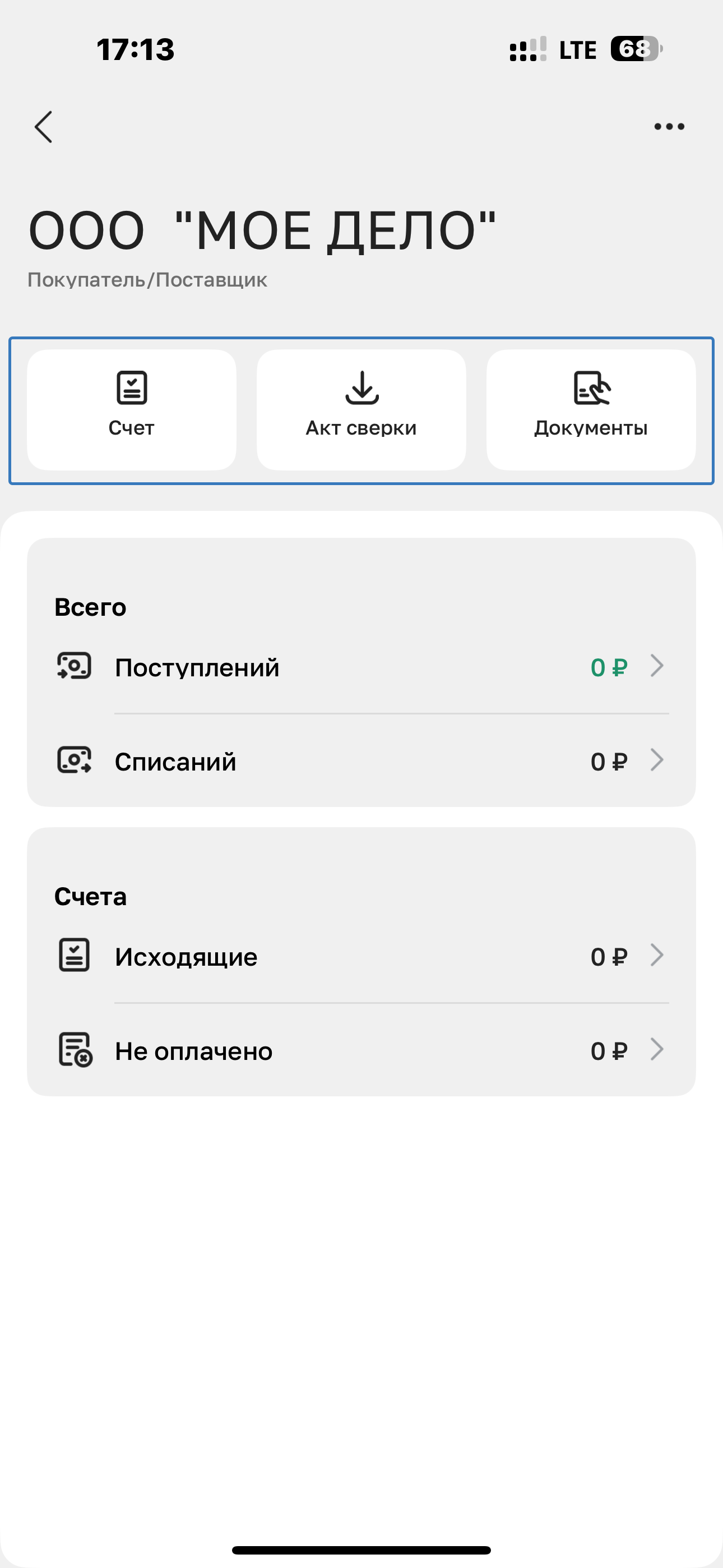
Task: Tap the Документы signing icon
Action: 591,388
